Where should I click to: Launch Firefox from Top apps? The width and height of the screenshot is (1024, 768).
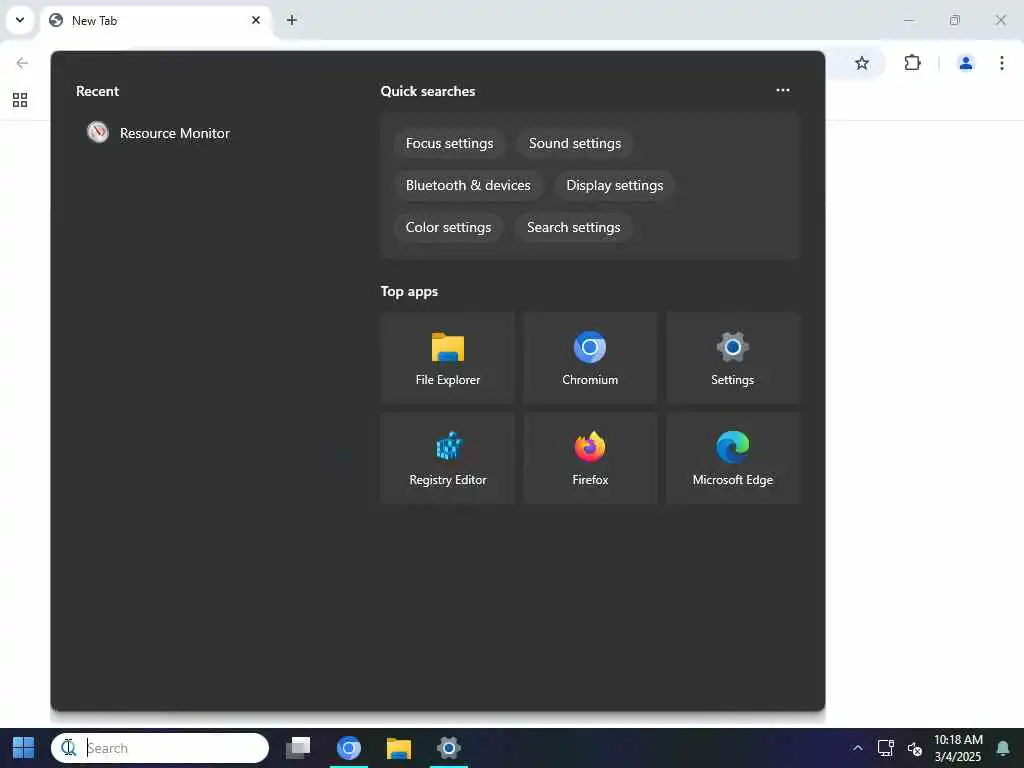point(590,458)
